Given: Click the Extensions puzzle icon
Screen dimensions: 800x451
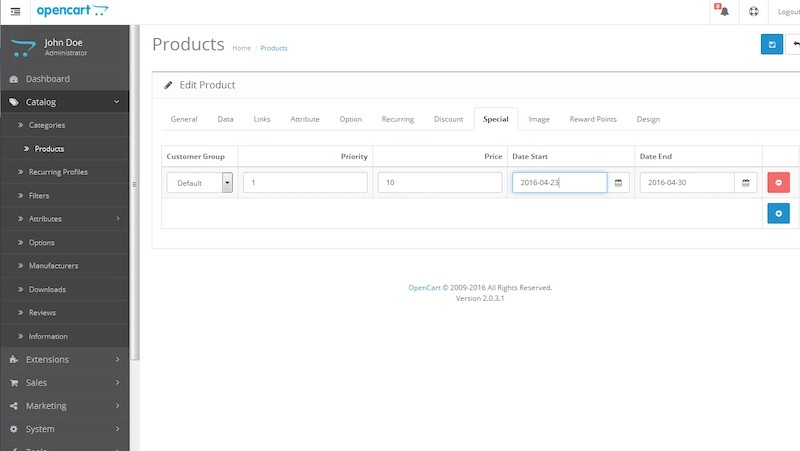Looking at the screenshot, I should (14, 360).
